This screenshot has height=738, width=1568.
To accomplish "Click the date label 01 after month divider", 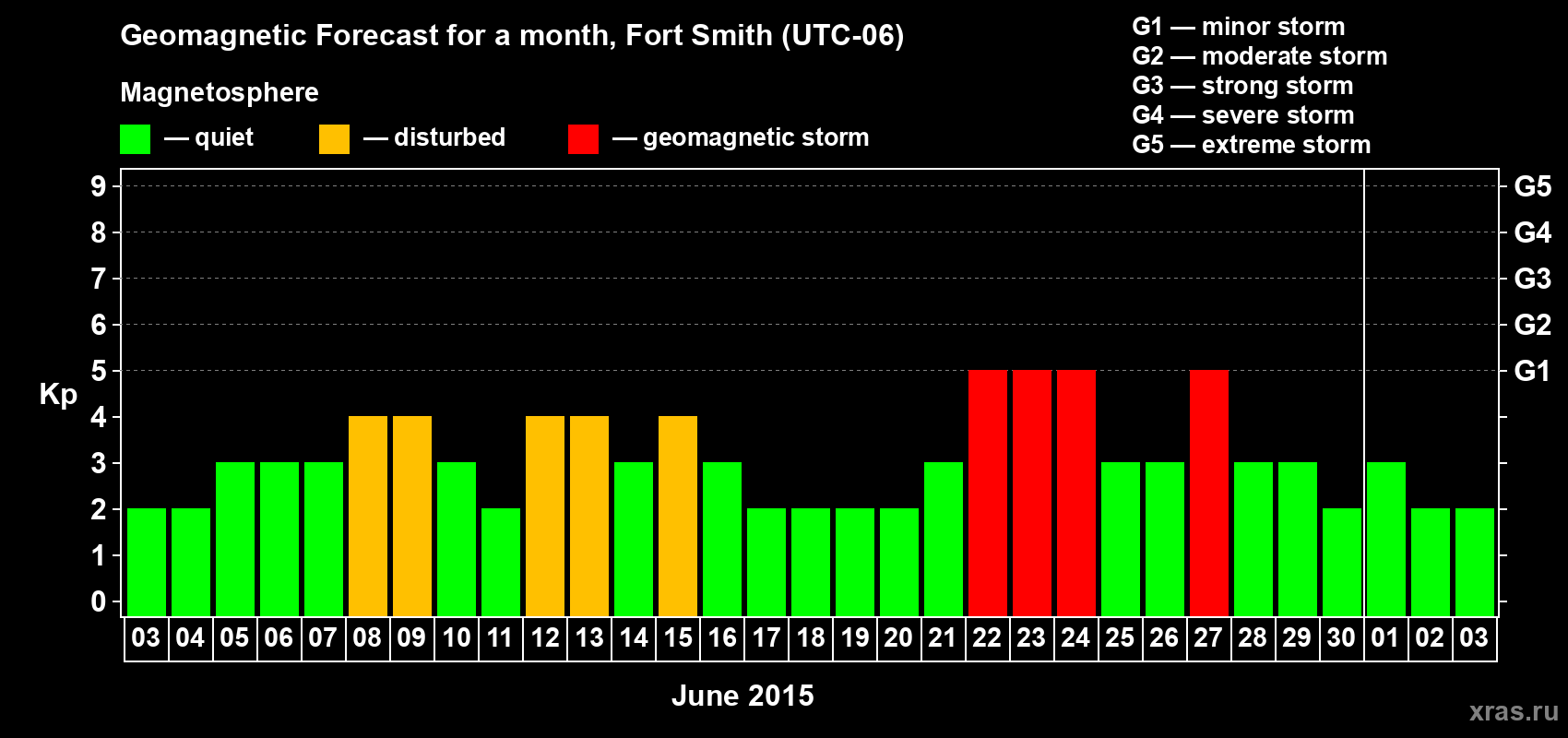I will tap(1385, 637).
